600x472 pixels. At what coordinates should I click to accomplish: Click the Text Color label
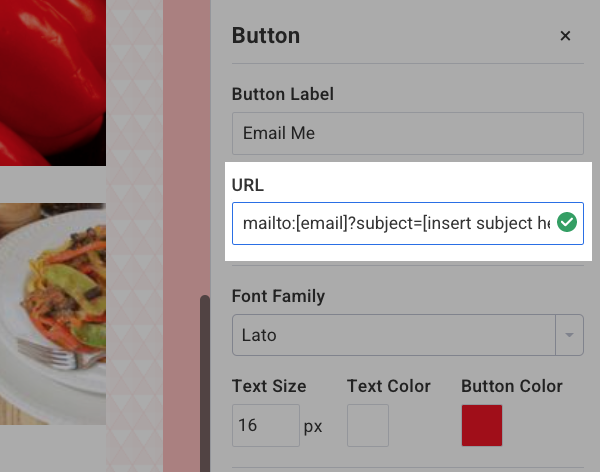[x=389, y=386]
